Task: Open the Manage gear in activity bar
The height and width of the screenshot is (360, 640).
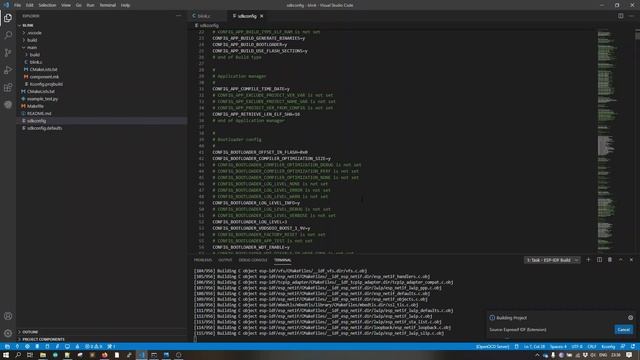Action: pos(8,333)
